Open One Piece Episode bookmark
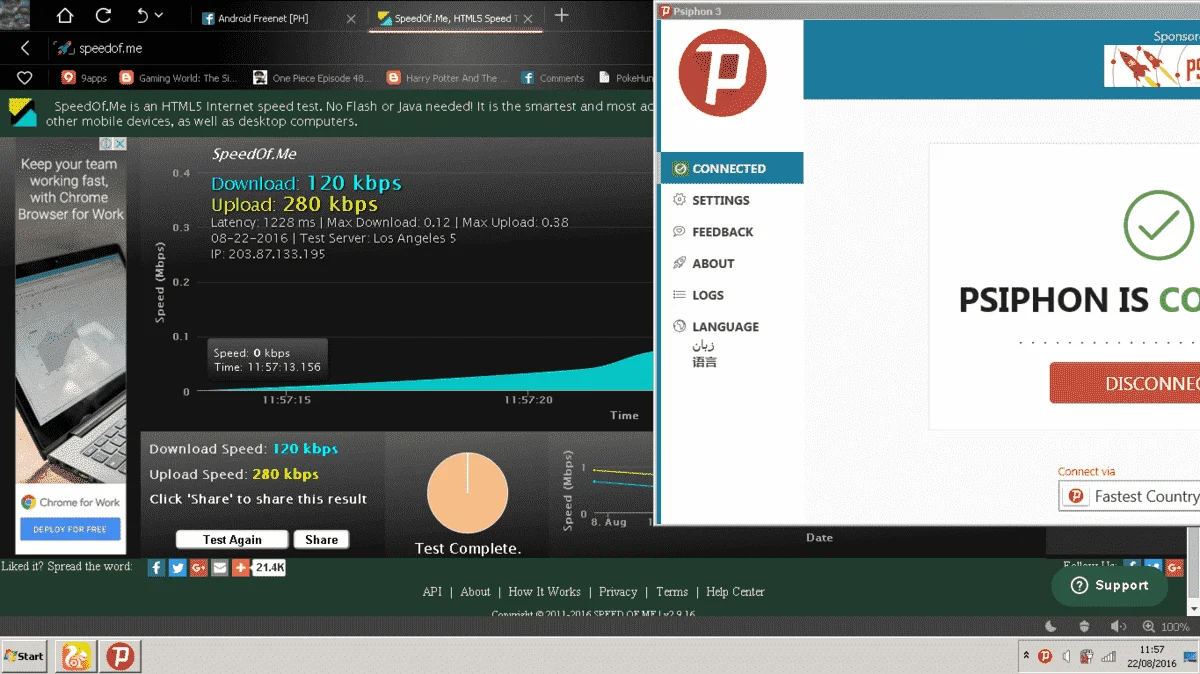 tap(312, 78)
